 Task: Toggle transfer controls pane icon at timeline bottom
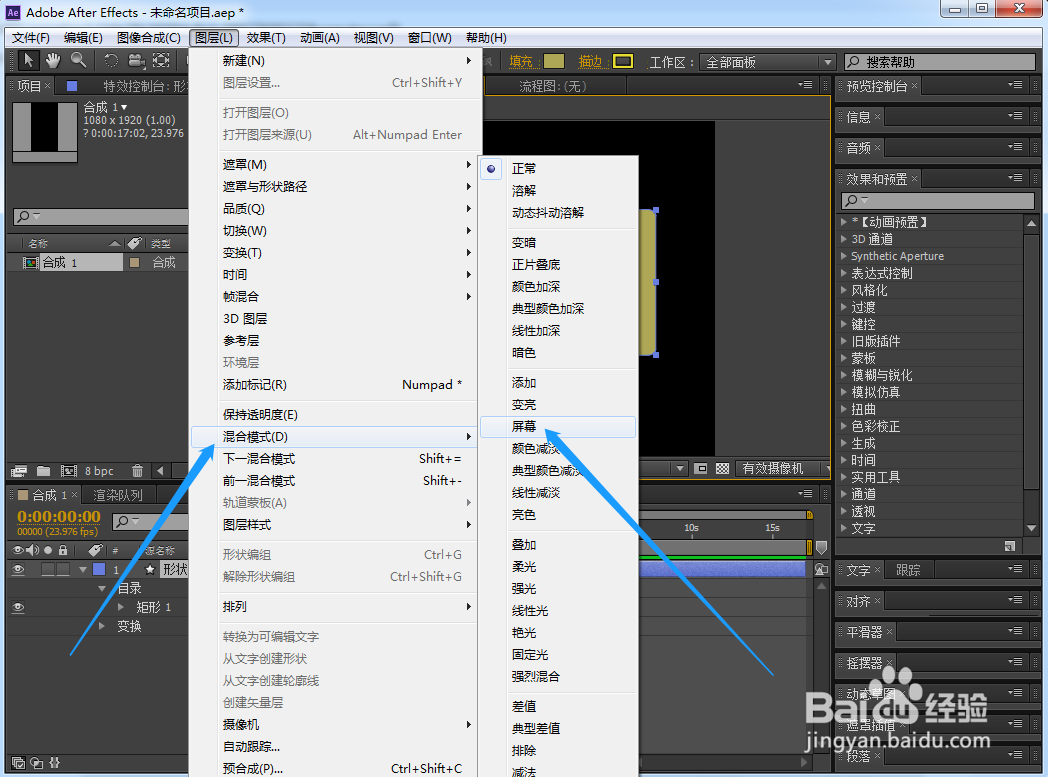(37, 762)
